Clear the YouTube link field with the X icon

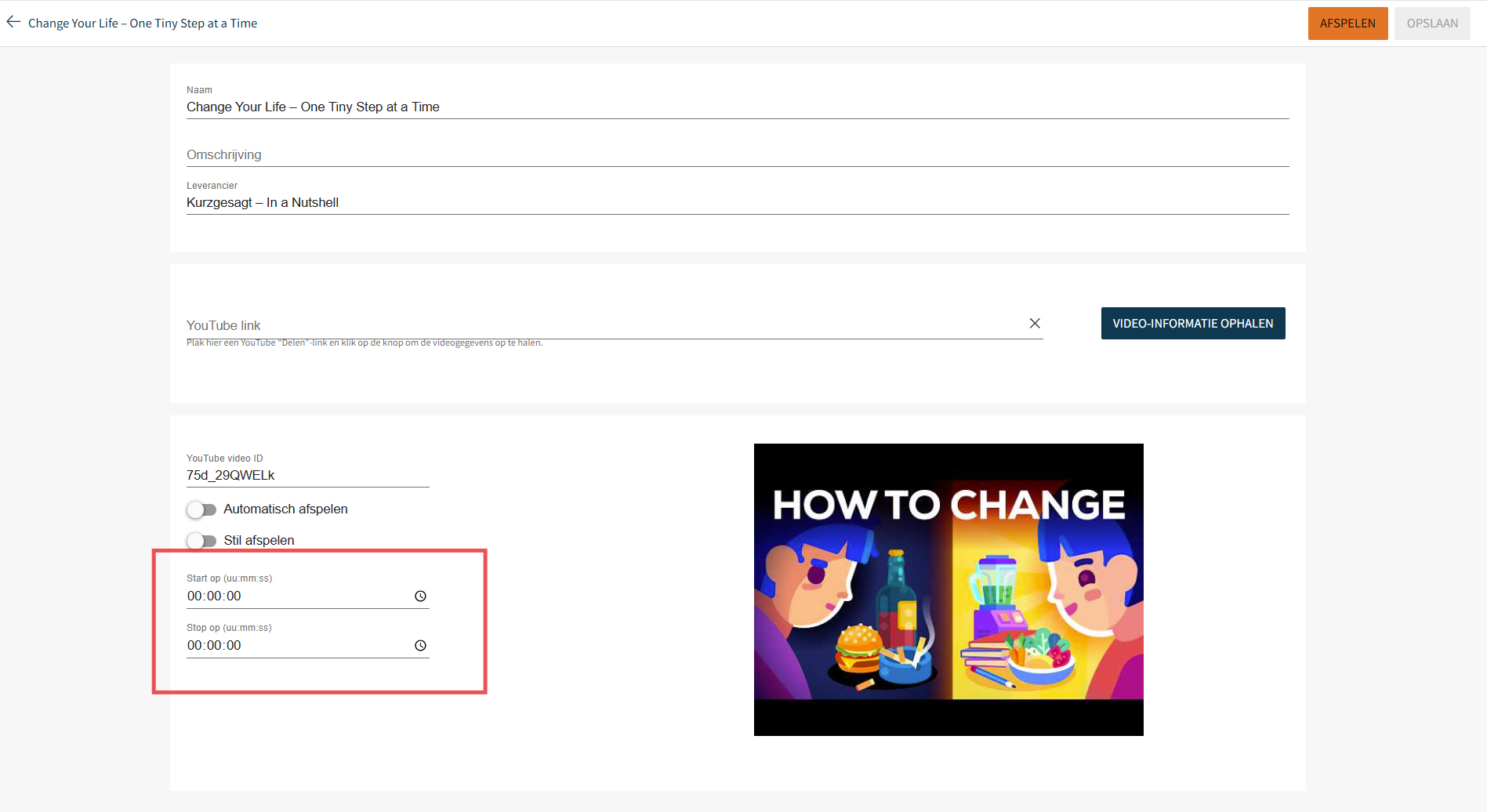click(x=1035, y=324)
